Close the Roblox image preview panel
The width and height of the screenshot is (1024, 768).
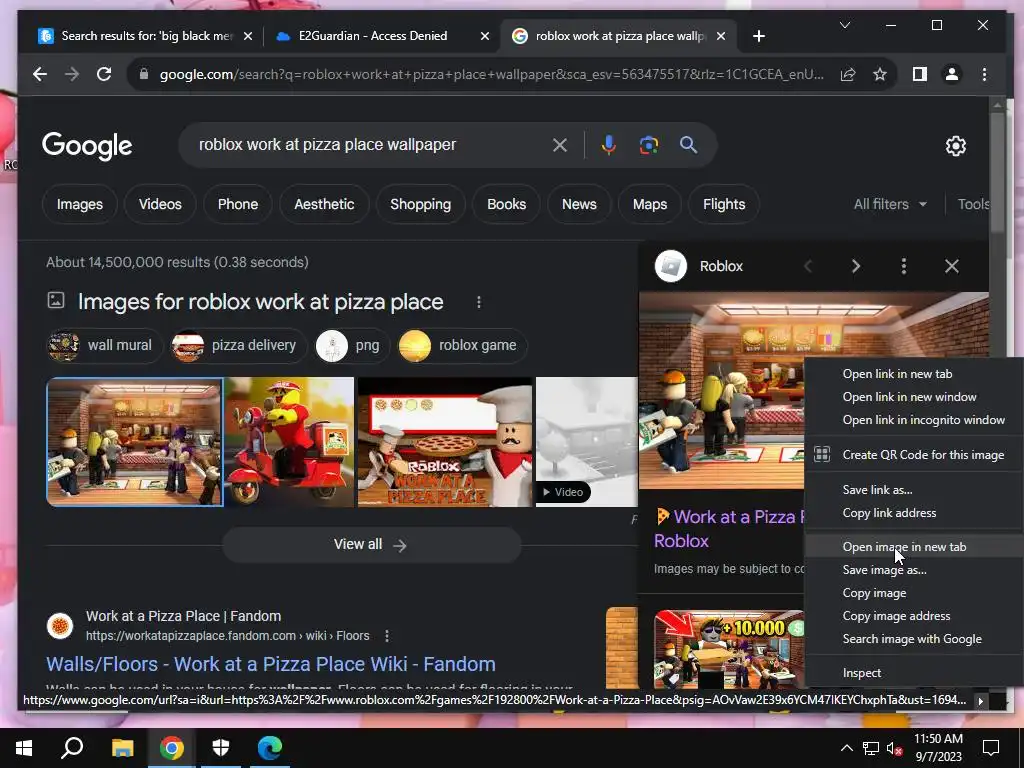(952, 266)
